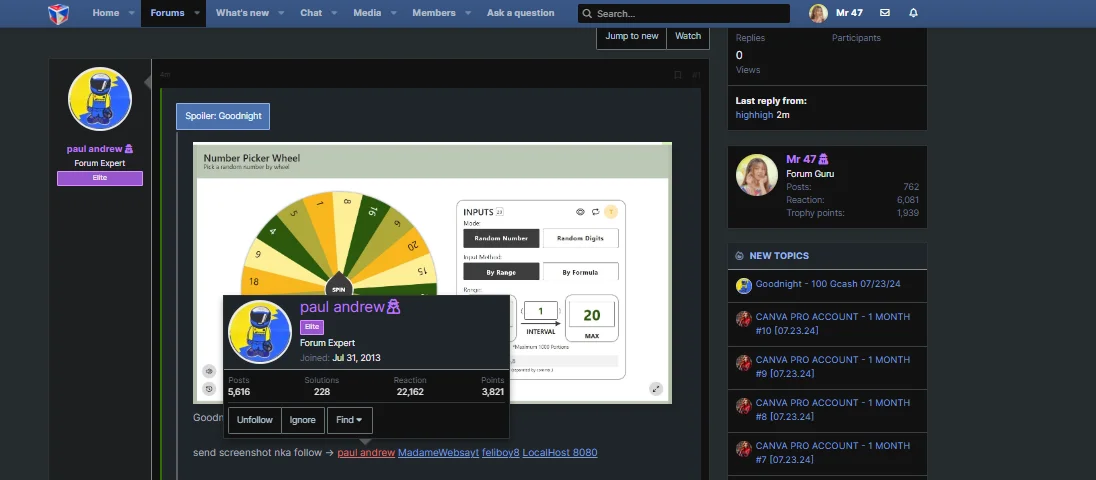1096x480 pixels.
Task: Click avatar beside CANVA PRO ACCOUNT #7 topic
Action: tap(744, 449)
